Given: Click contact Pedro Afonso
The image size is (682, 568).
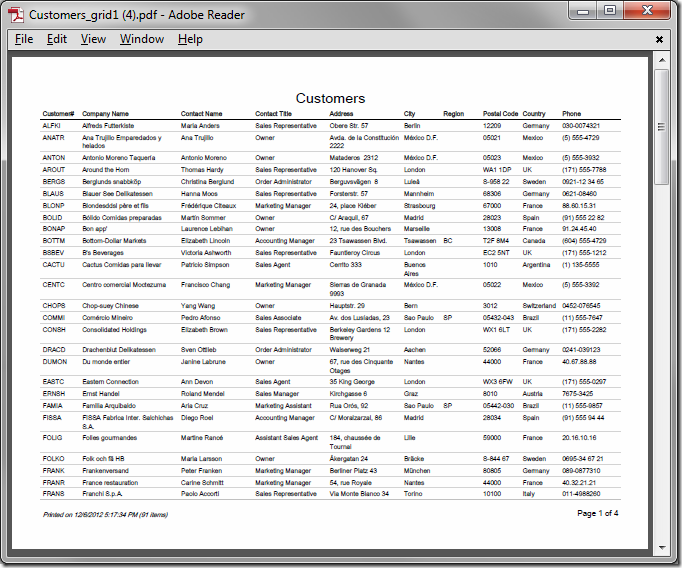Looking at the screenshot, I should (201, 318).
